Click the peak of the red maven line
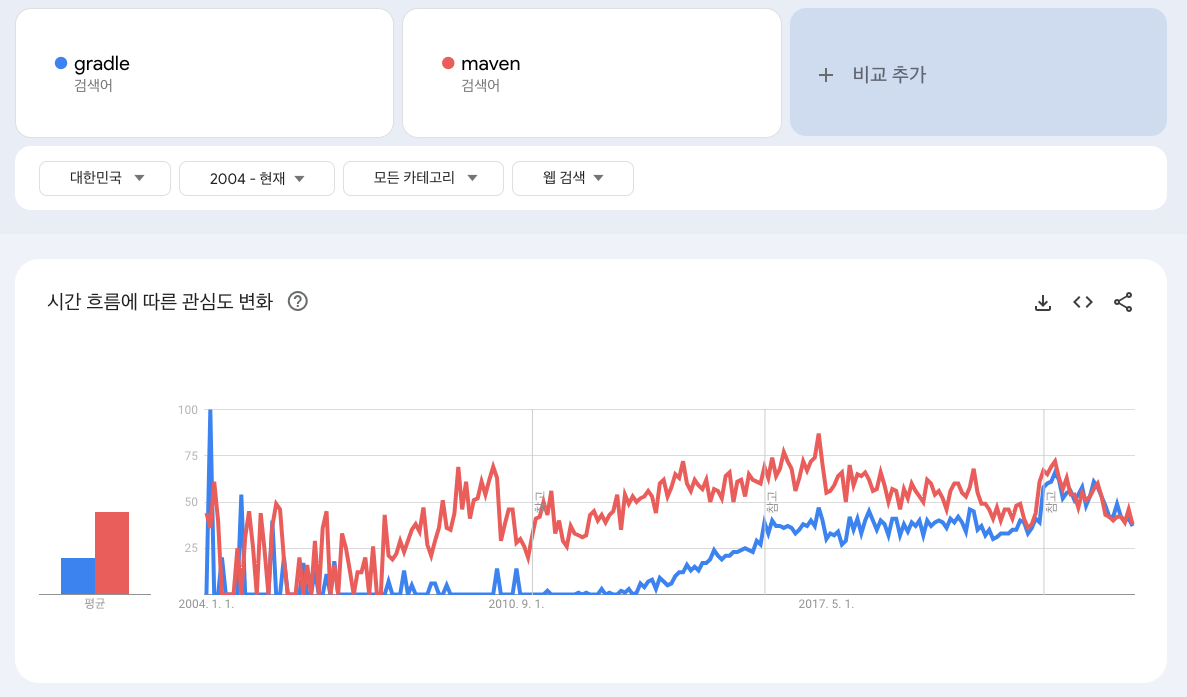 pos(817,432)
